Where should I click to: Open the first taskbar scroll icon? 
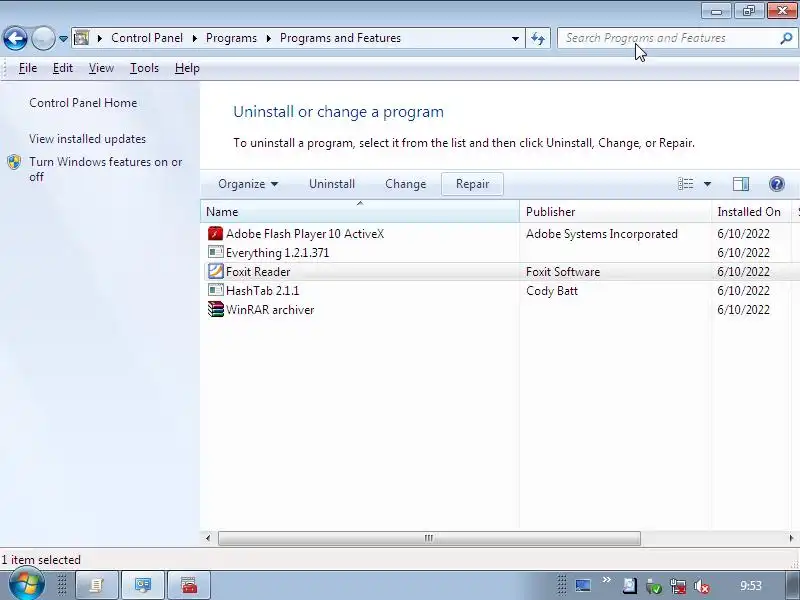pyautogui.click(x=96, y=585)
